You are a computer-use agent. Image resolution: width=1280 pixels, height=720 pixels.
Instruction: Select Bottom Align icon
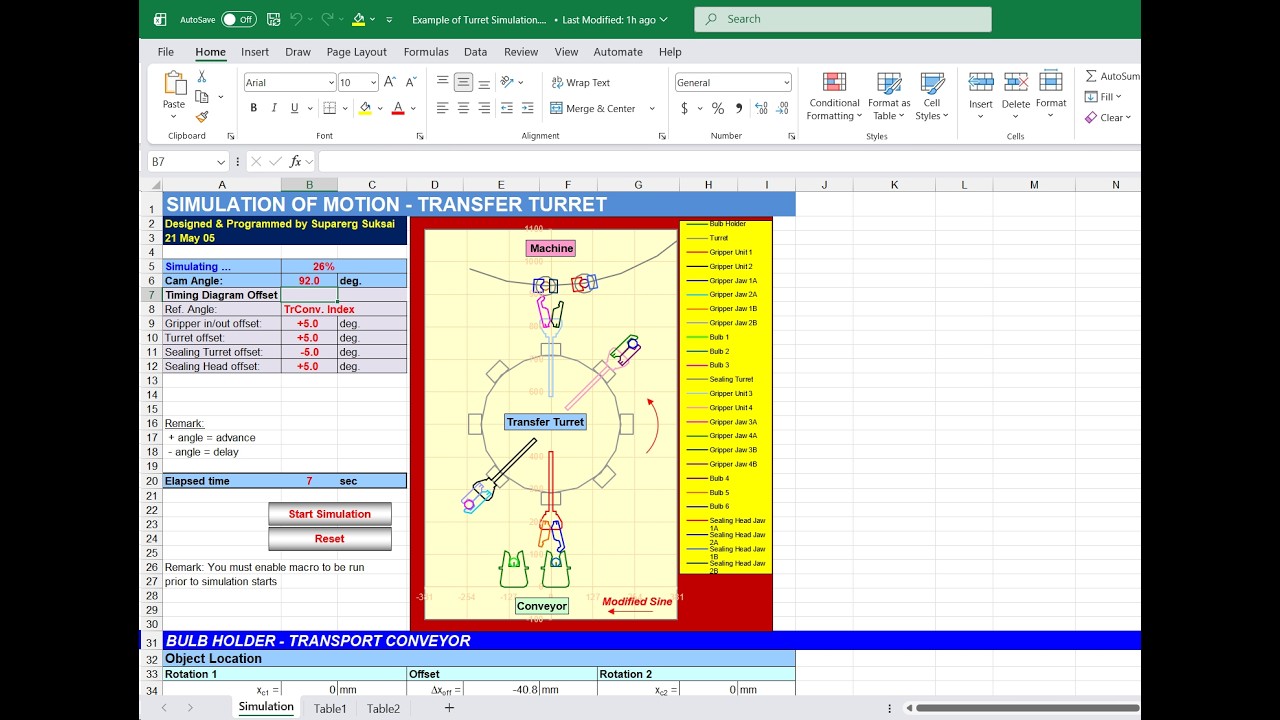coord(484,82)
